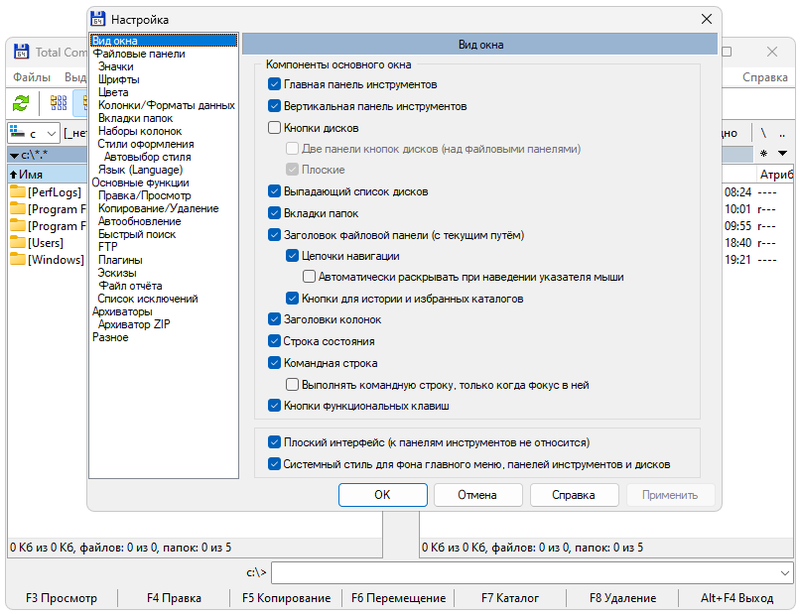
Task: Select 'Язык (Language)' settings category
Action: click(140, 169)
